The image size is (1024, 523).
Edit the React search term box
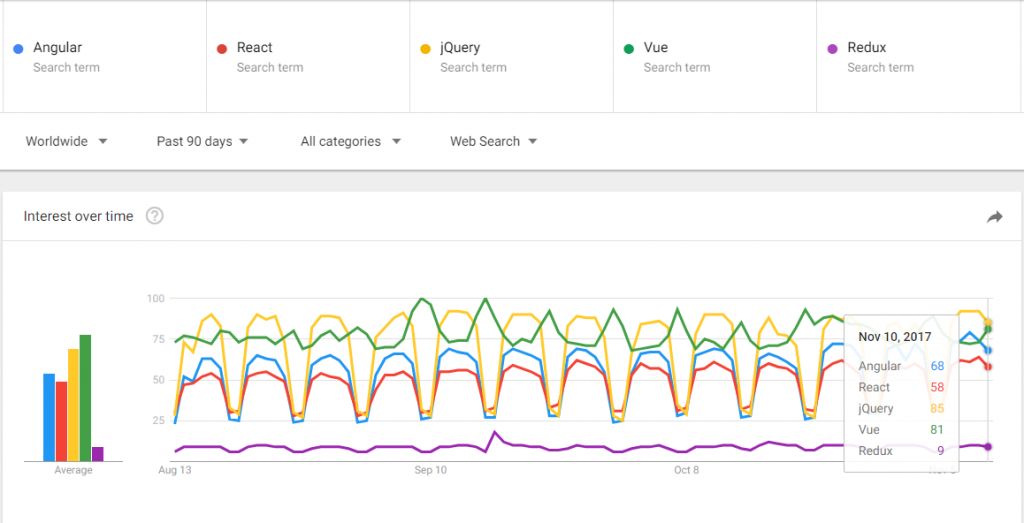308,56
